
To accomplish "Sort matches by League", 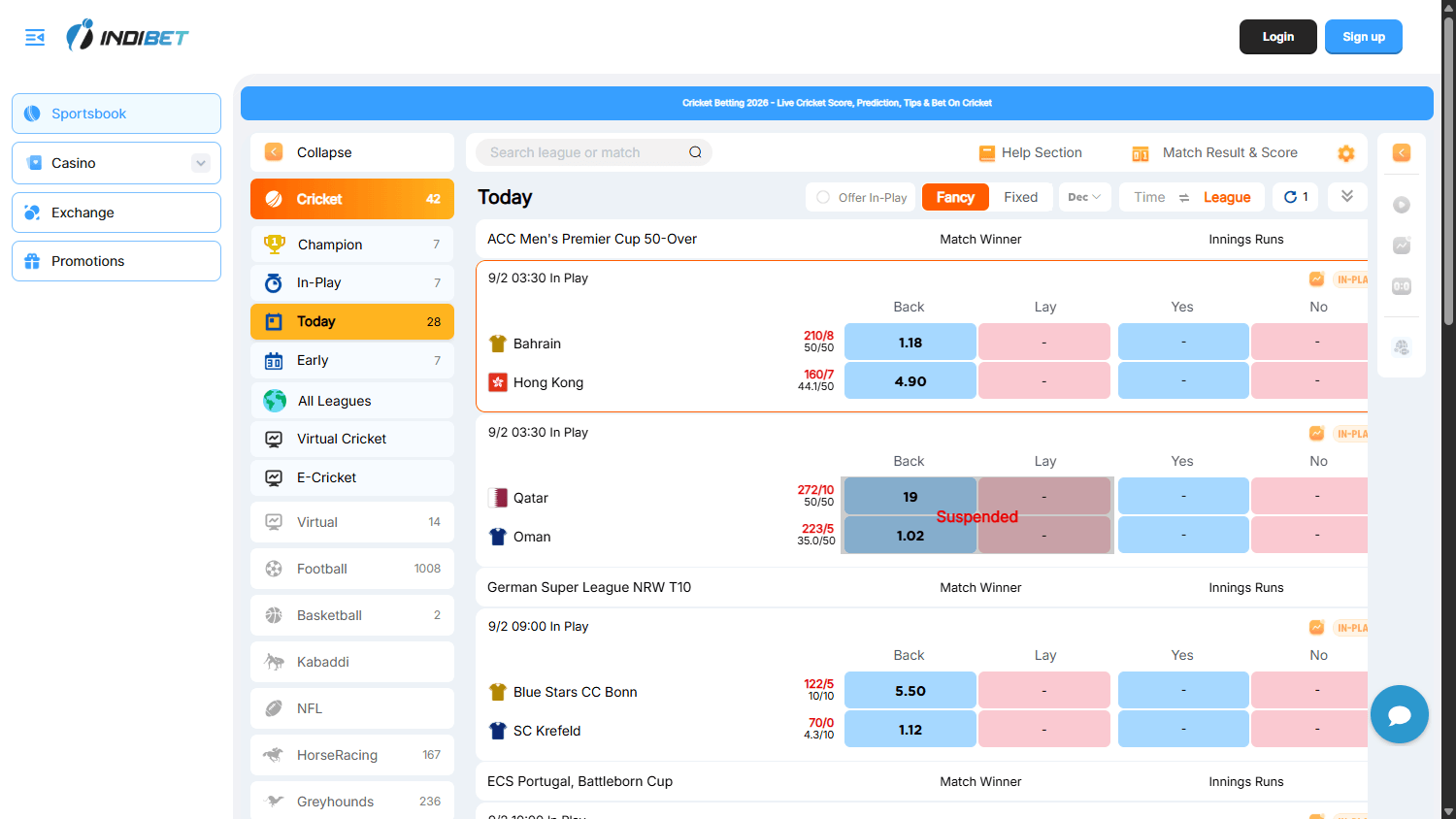I will 1227,197.
